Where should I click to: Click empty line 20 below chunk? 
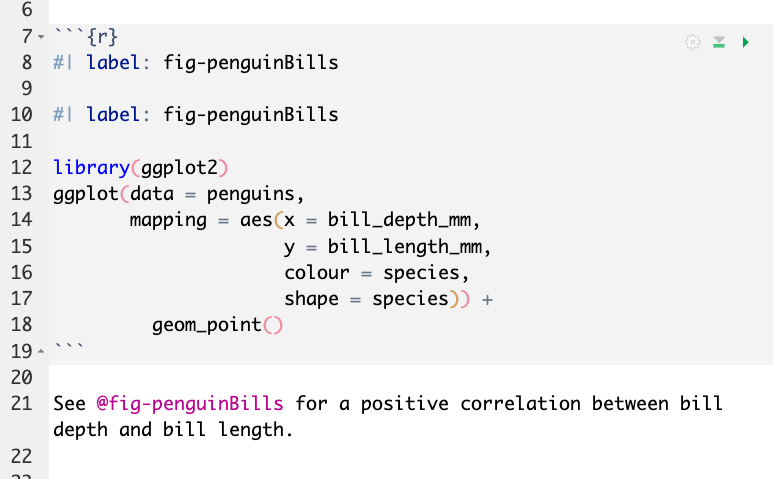[x=300, y=377]
